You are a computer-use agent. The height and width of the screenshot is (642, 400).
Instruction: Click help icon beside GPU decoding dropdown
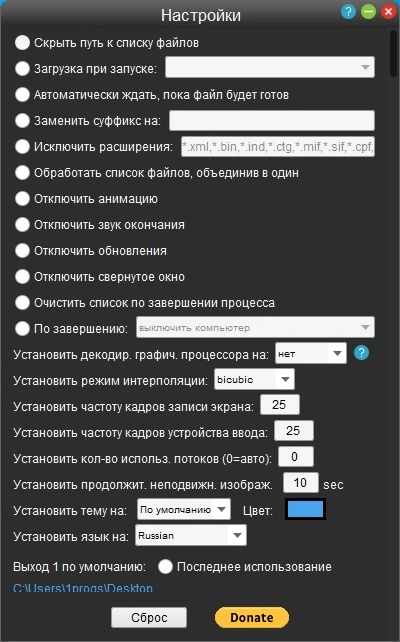(x=362, y=353)
